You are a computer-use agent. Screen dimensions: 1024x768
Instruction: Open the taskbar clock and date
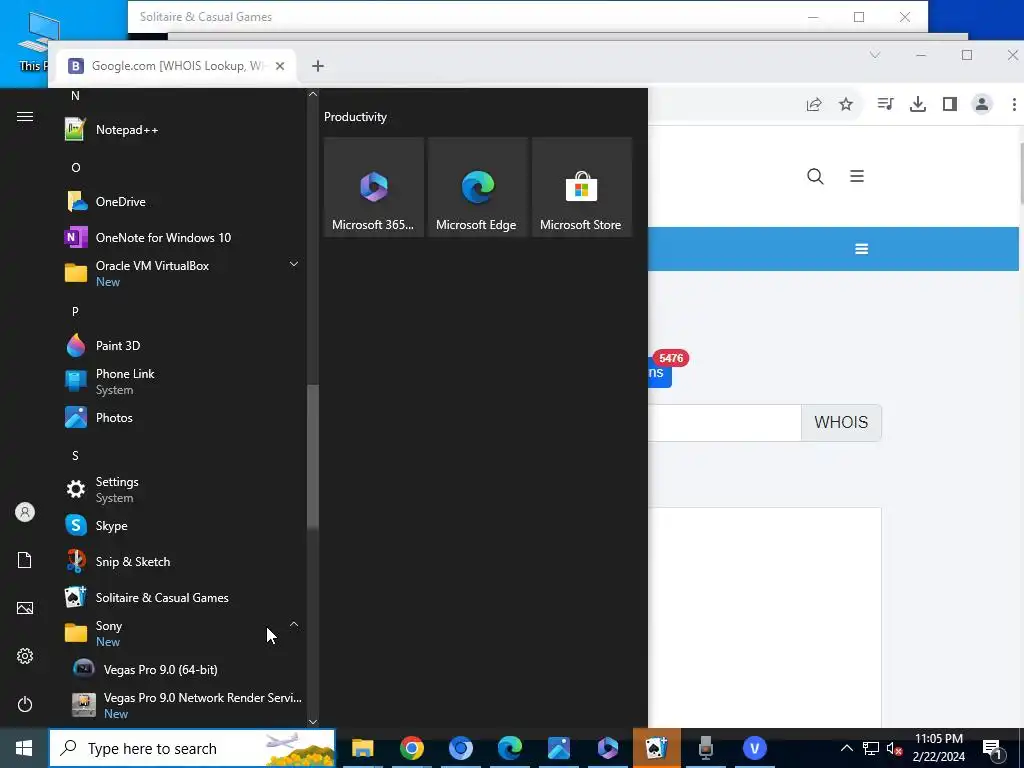pyautogui.click(x=939, y=748)
